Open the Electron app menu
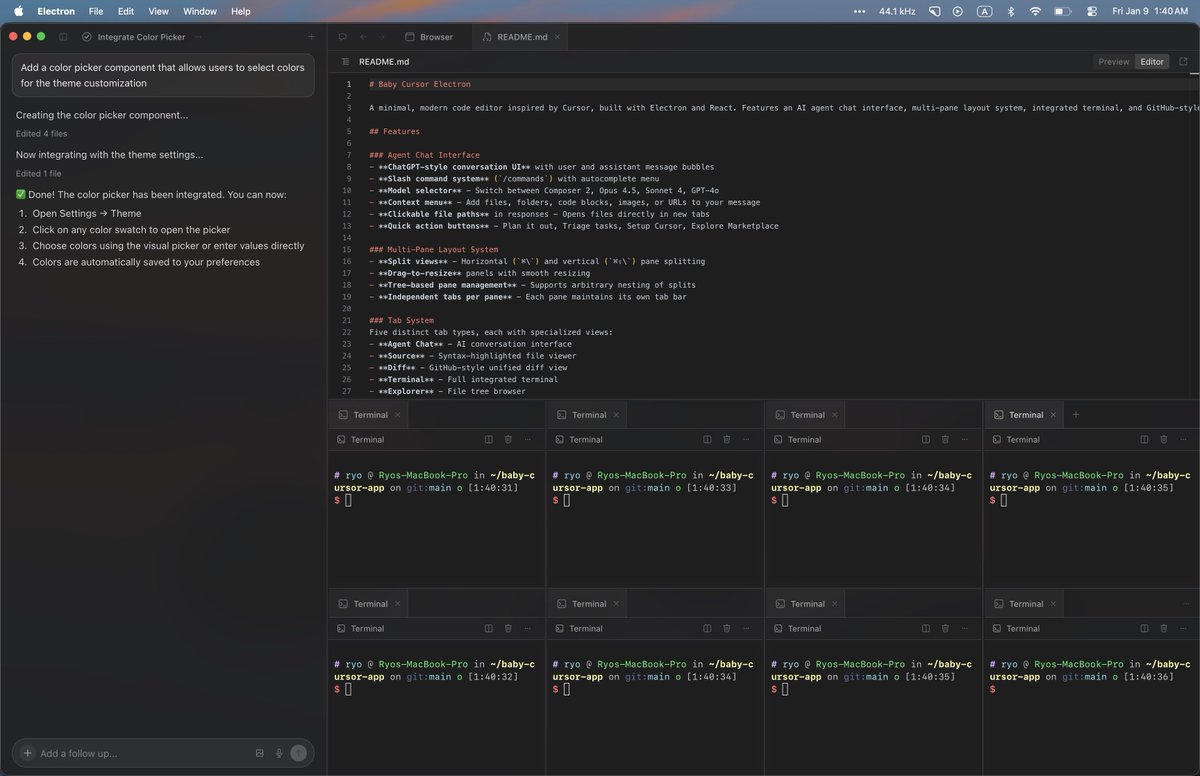The width and height of the screenshot is (1200, 776). [x=56, y=11]
